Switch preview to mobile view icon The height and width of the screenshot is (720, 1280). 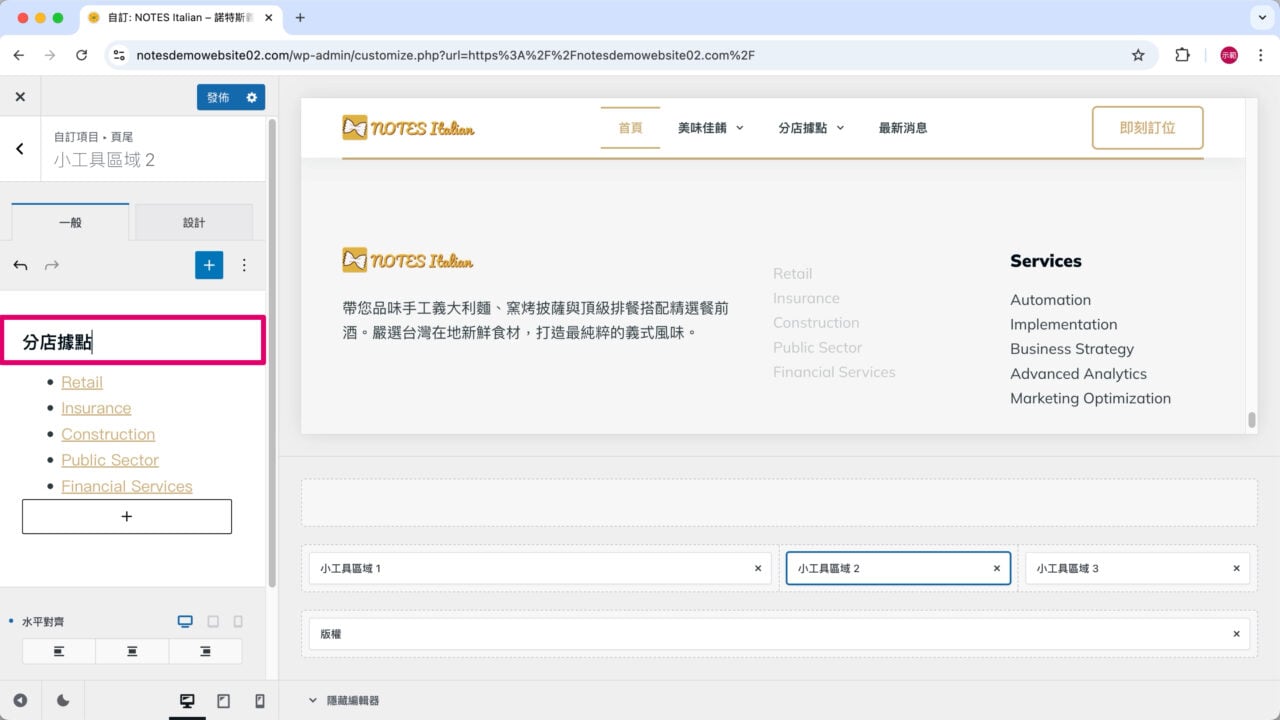[x=257, y=700]
